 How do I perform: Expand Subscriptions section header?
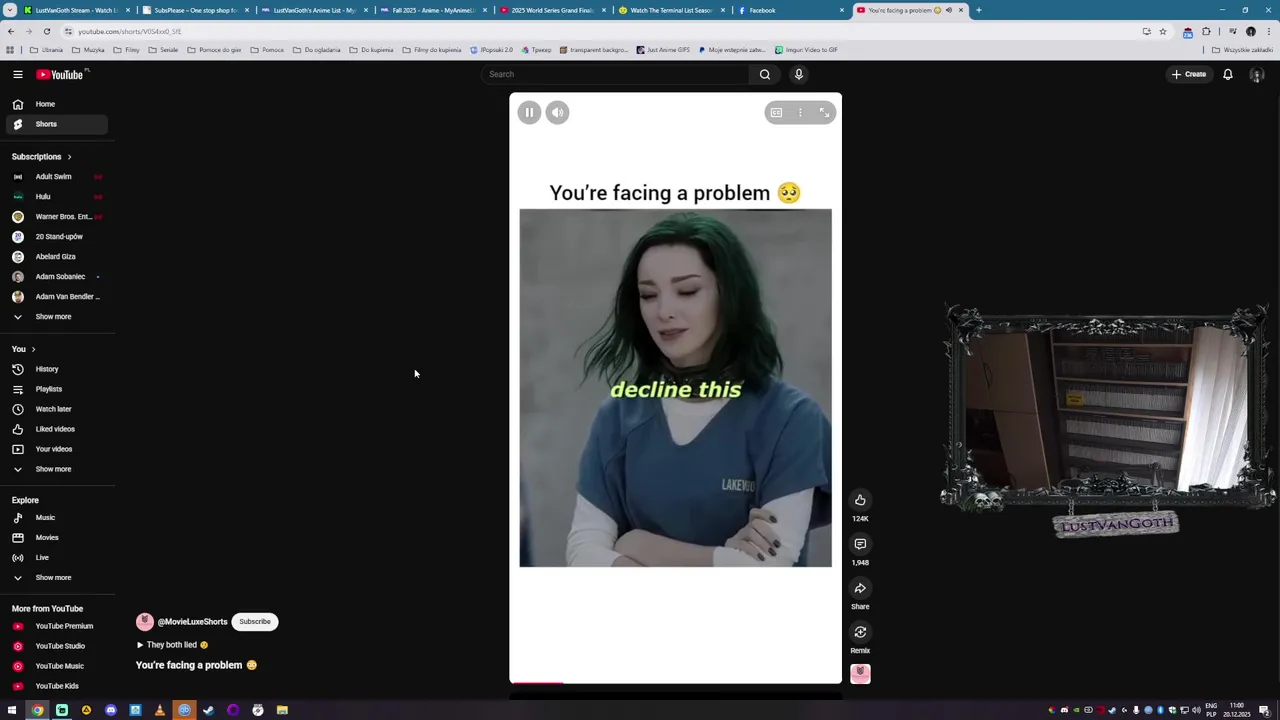click(41, 157)
